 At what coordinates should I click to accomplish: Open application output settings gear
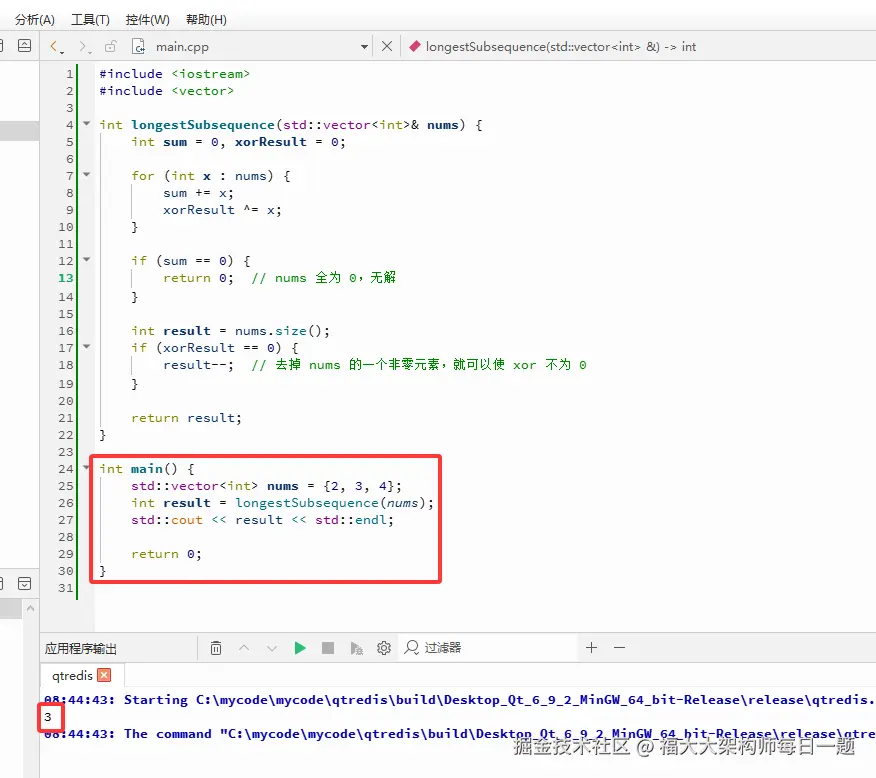click(384, 648)
